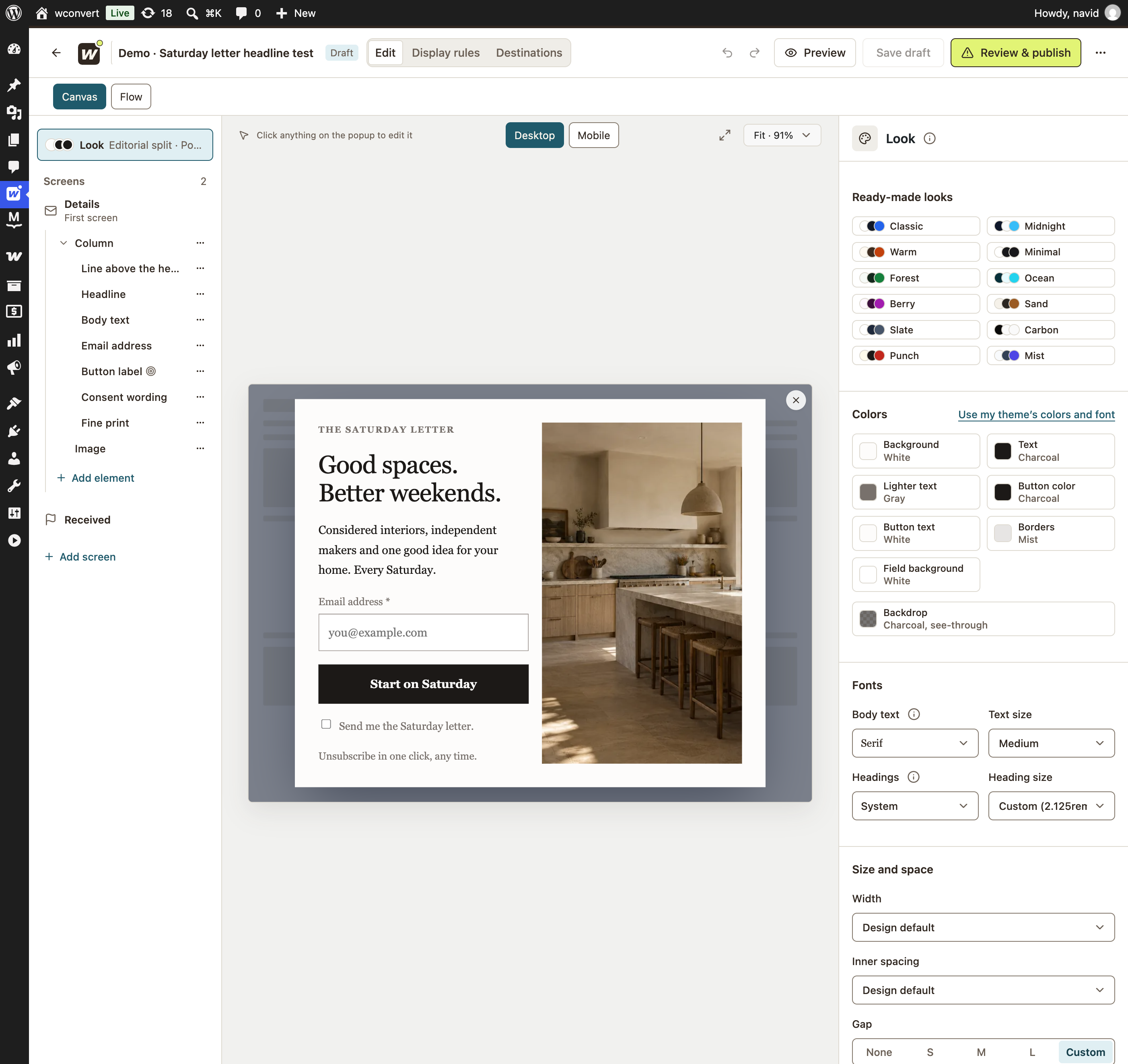Click Add screen

coord(80,557)
